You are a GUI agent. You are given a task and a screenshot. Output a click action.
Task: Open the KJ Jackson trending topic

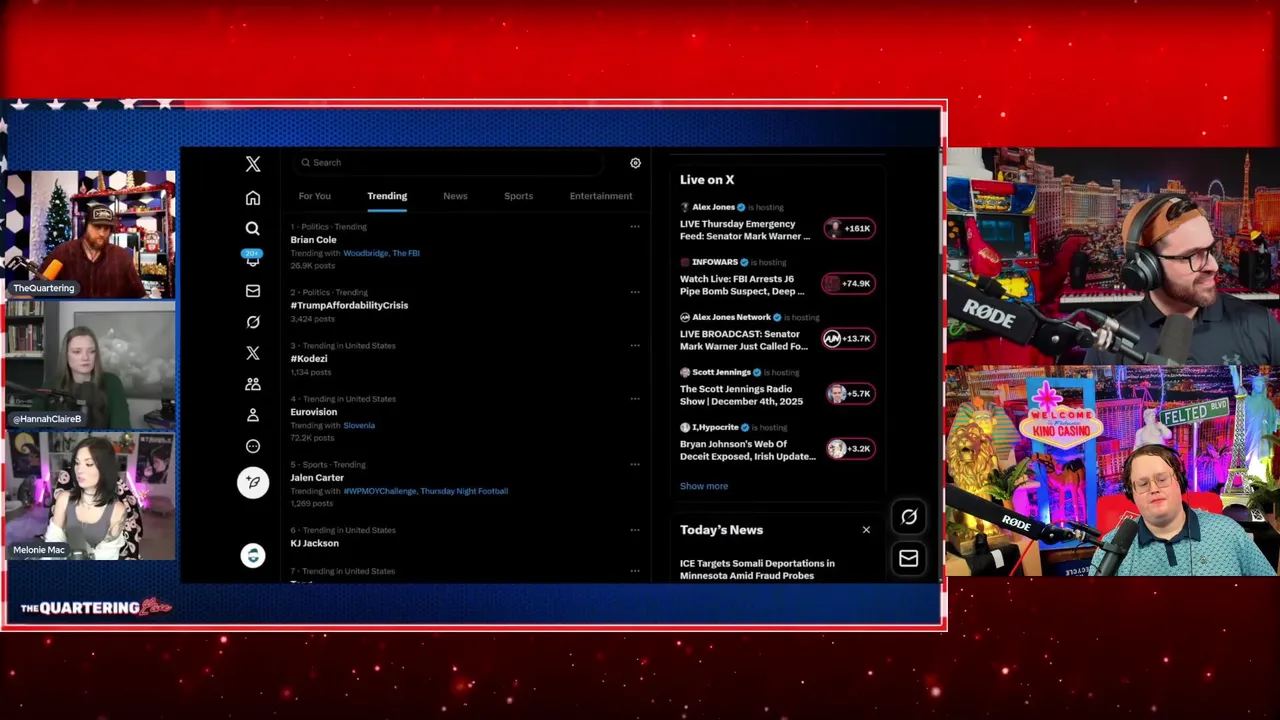coord(314,543)
